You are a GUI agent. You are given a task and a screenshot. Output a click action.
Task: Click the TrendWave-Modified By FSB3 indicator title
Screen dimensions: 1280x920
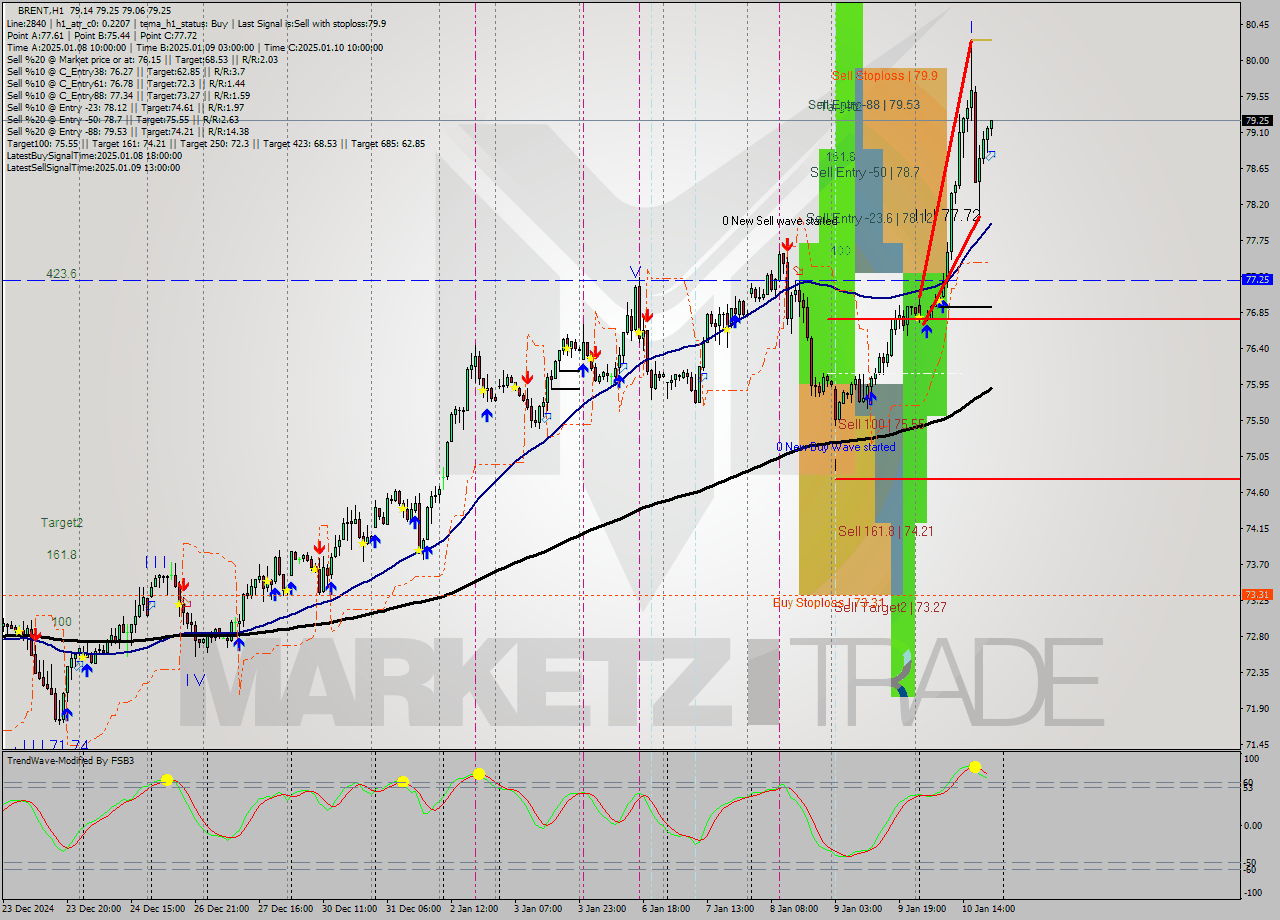pyautogui.click(x=70, y=761)
